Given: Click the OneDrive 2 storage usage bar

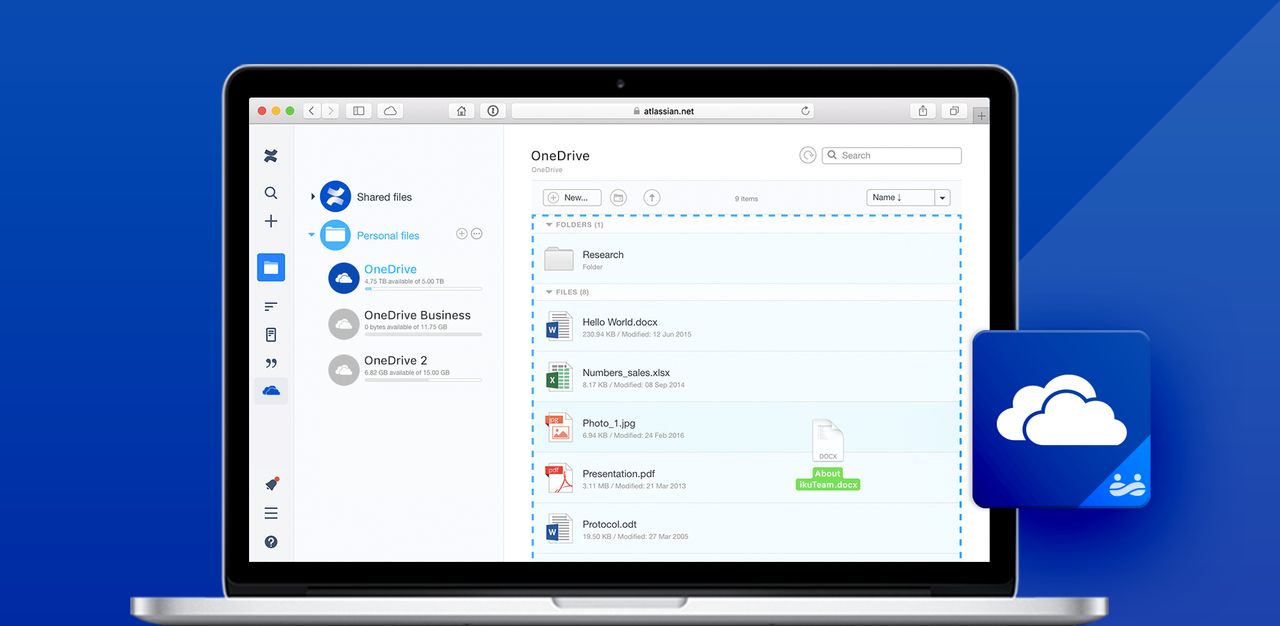Looking at the screenshot, I should (x=423, y=380).
